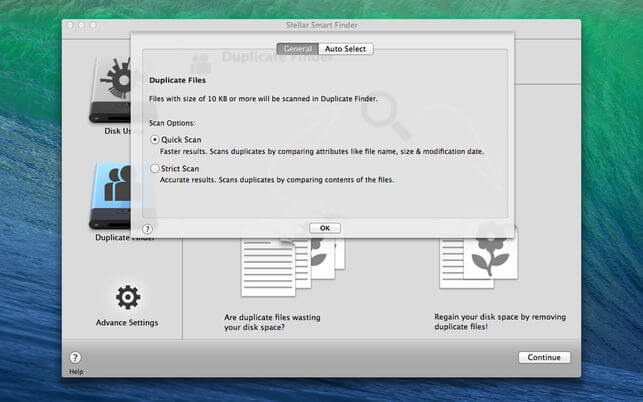
Task: Open dialog help question mark icon
Action: [148, 229]
